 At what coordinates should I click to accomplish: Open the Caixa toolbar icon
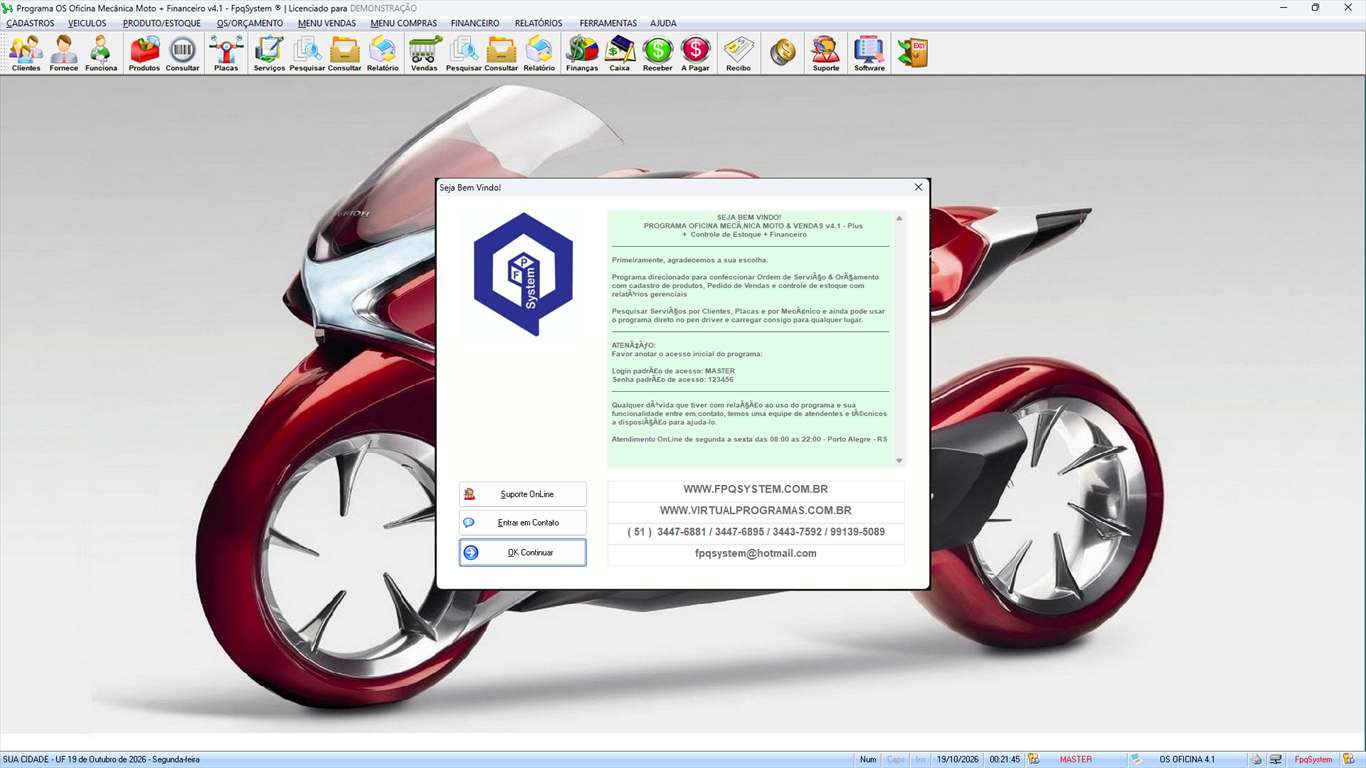tap(620, 54)
